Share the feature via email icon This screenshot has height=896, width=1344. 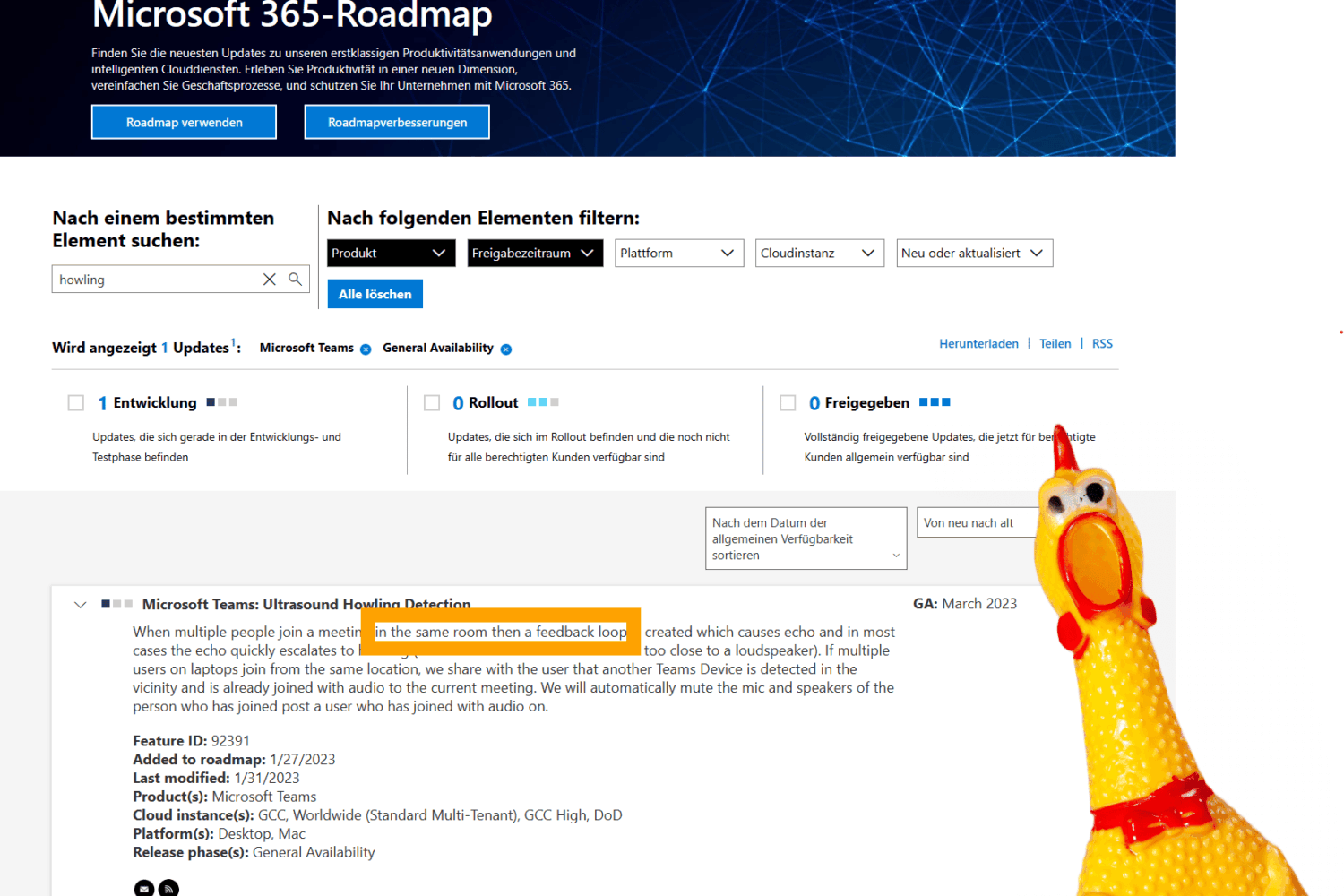click(x=143, y=888)
